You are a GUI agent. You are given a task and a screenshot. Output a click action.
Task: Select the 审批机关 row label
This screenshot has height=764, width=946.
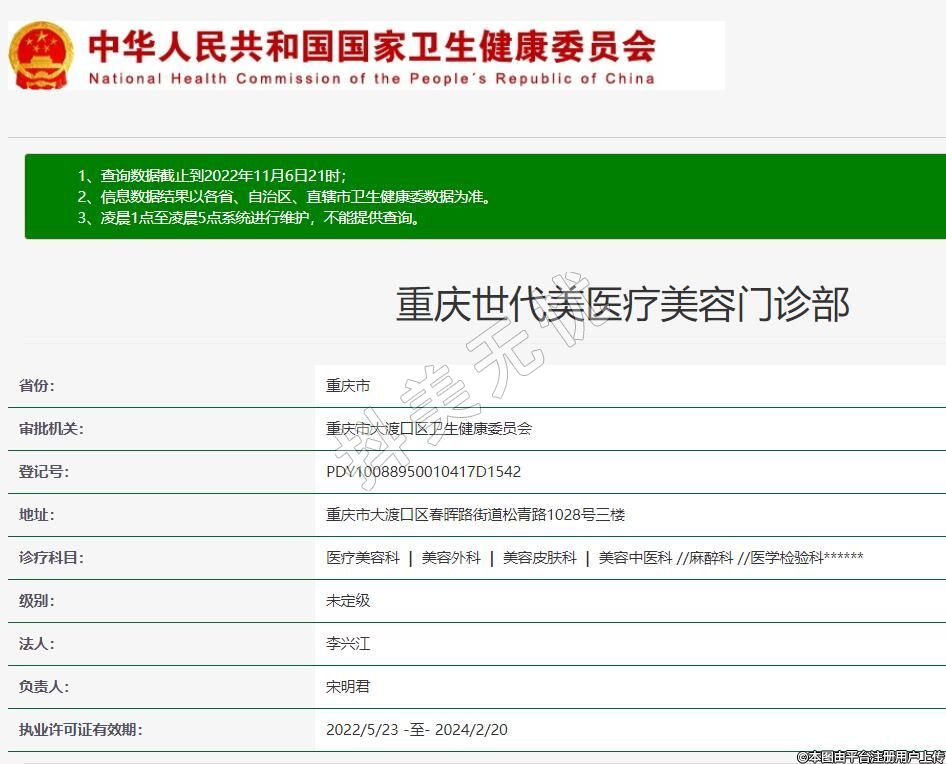pyautogui.click(x=51, y=429)
